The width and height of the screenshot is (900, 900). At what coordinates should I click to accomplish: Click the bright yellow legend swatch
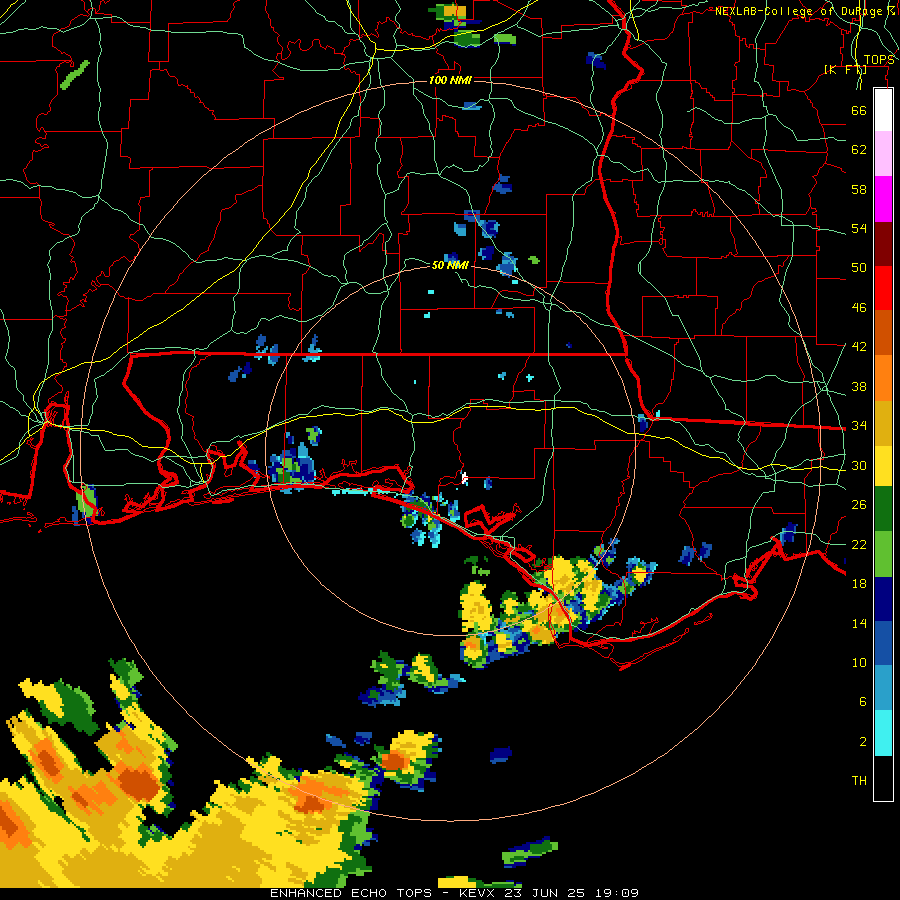point(883,466)
